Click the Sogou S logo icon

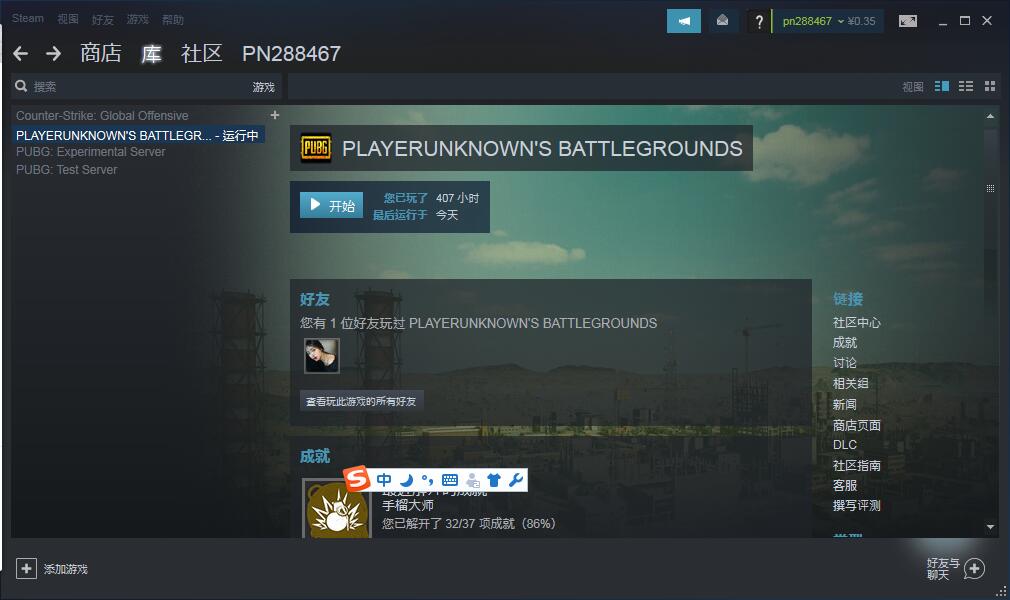click(356, 478)
